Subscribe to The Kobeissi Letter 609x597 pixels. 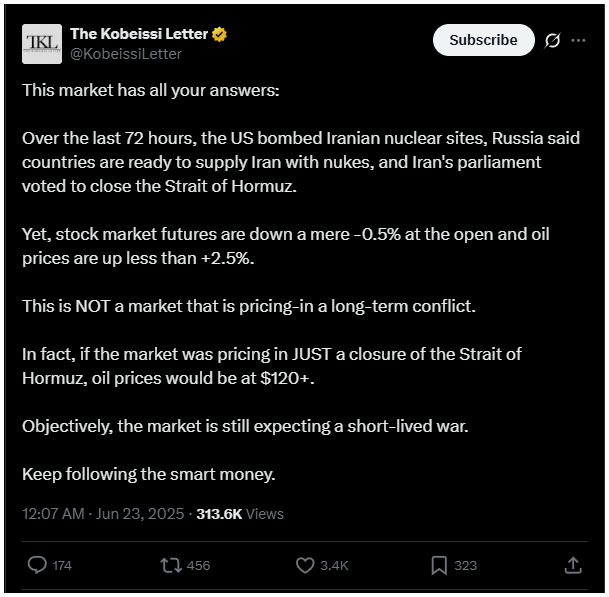[484, 40]
